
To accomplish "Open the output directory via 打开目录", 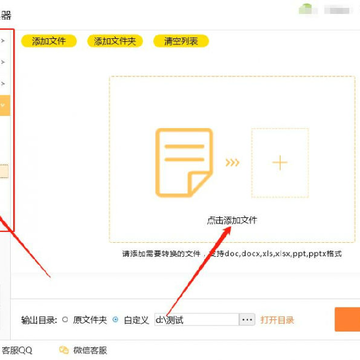I will pos(277,320).
